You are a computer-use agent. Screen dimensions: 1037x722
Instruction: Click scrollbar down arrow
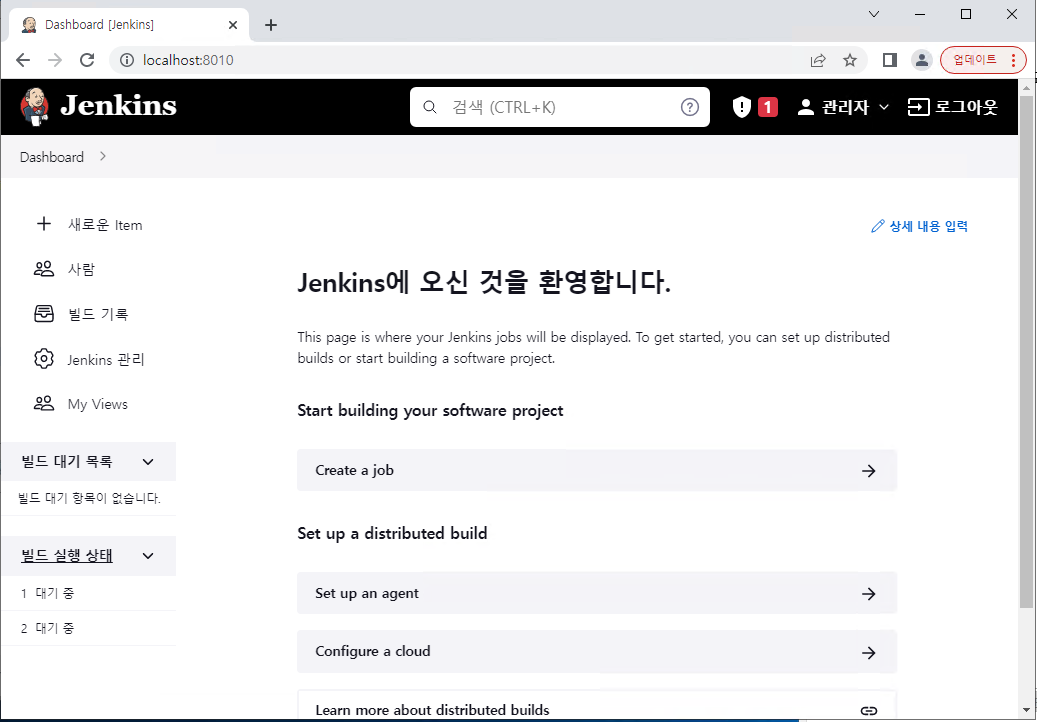pos(1026,711)
